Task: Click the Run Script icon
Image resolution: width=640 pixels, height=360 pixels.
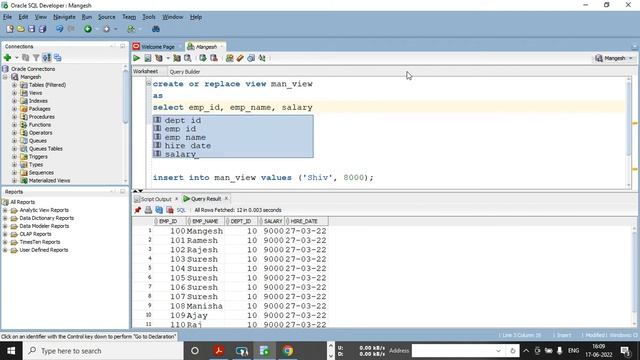Action: tap(148, 58)
